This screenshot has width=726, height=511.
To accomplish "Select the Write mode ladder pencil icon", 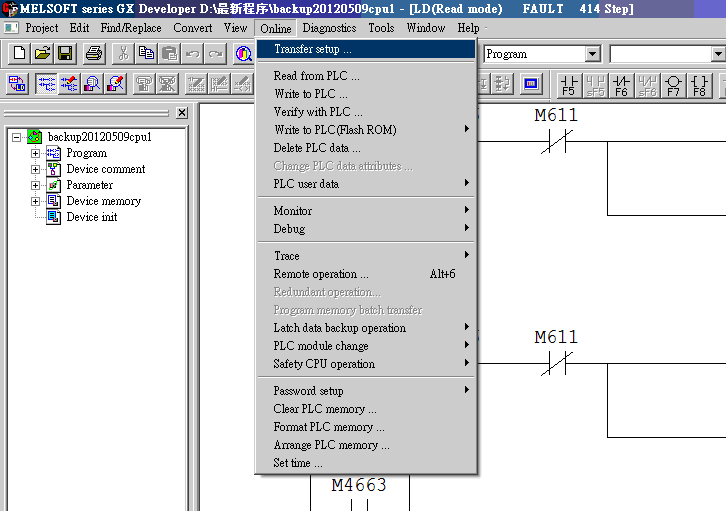I will (69, 84).
